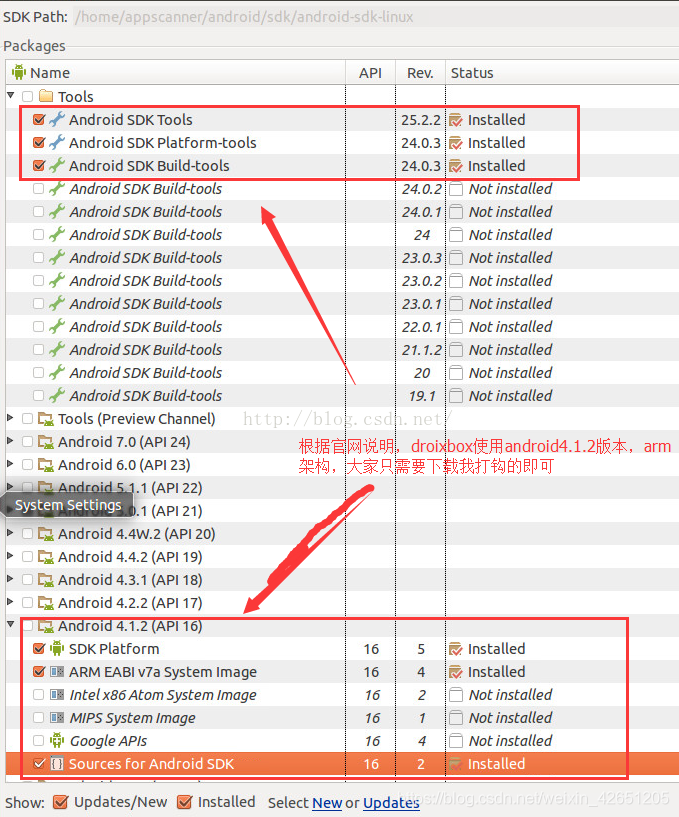Click the SDK Path field
679x817 pixels.
point(375,17)
